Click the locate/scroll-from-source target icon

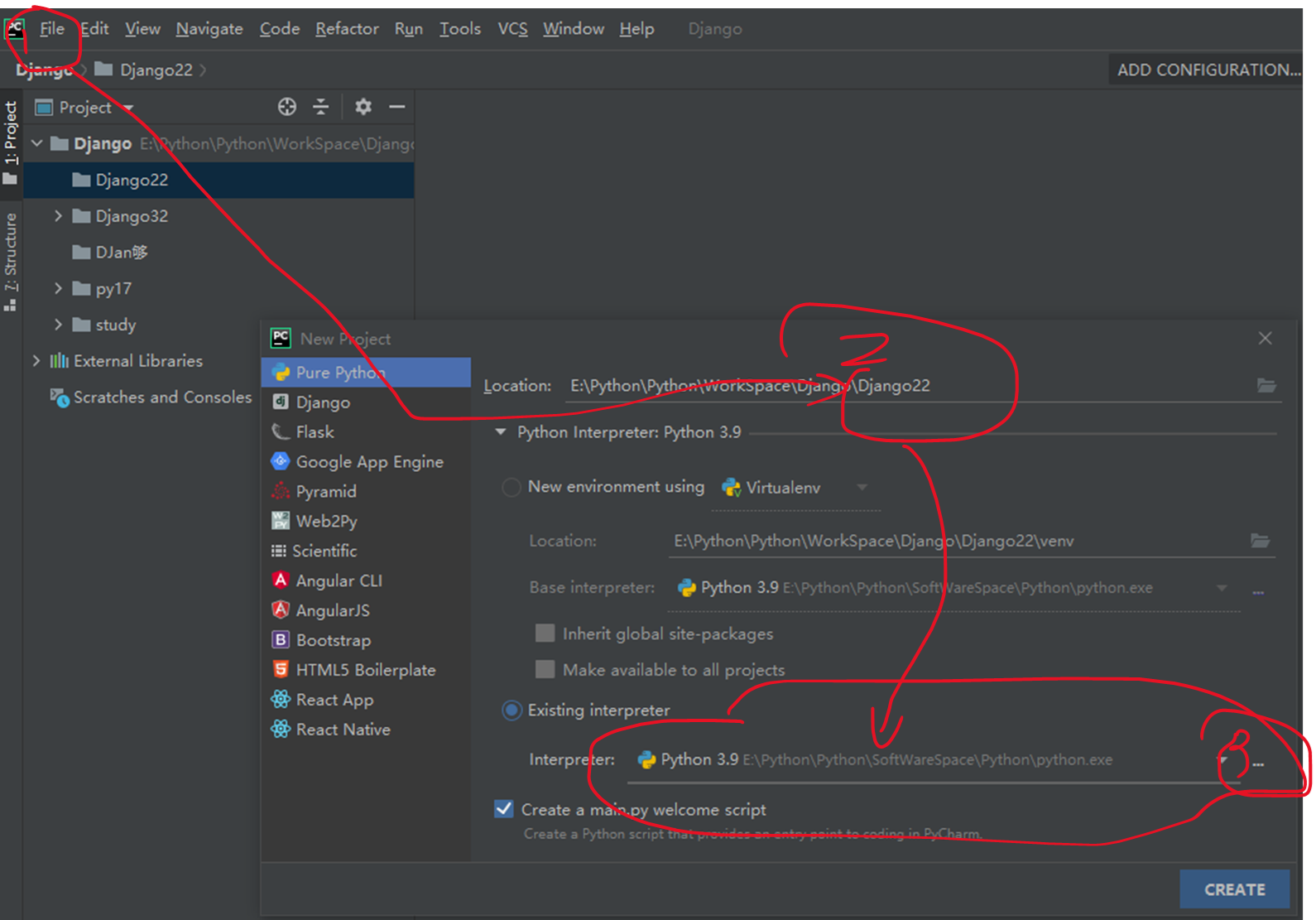click(x=287, y=107)
